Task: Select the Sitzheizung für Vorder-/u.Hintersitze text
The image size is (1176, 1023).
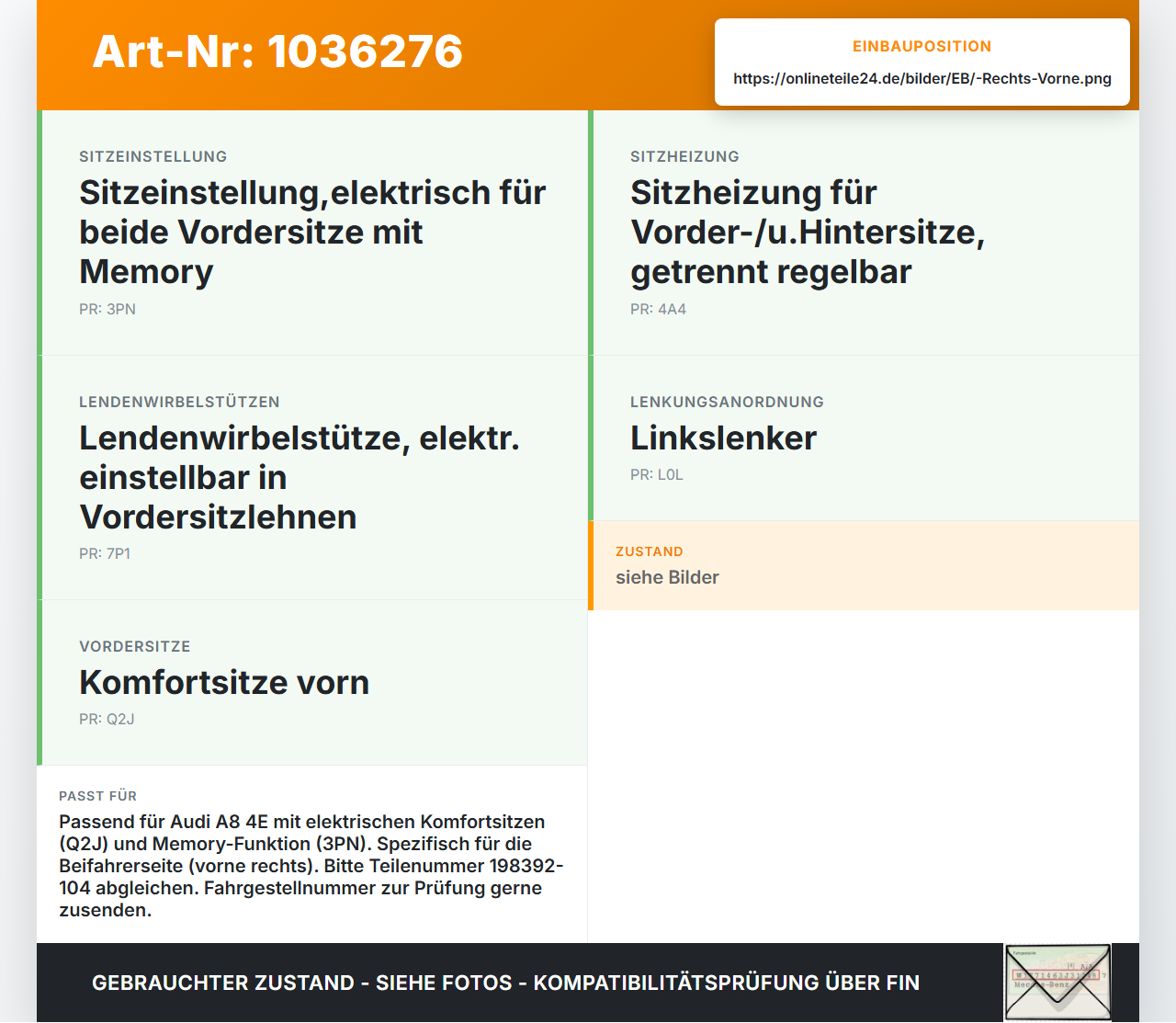Action: point(808,232)
